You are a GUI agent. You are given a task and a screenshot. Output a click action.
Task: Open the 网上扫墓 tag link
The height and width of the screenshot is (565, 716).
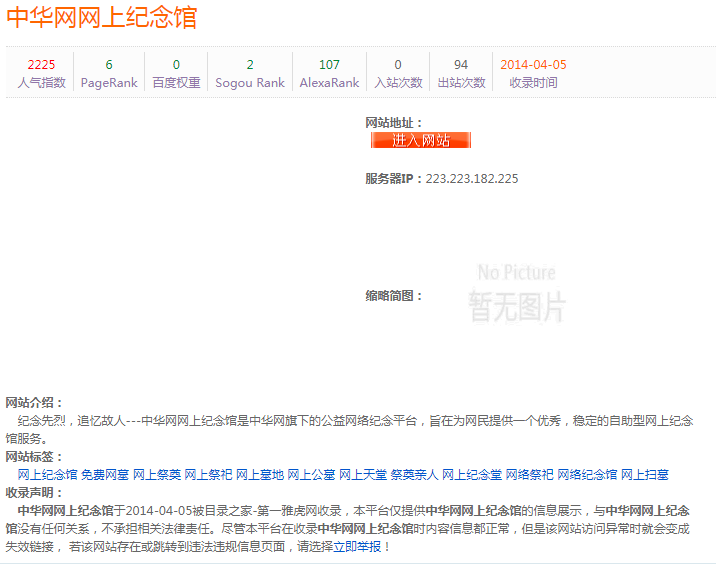pyautogui.click(x=645, y=475)
